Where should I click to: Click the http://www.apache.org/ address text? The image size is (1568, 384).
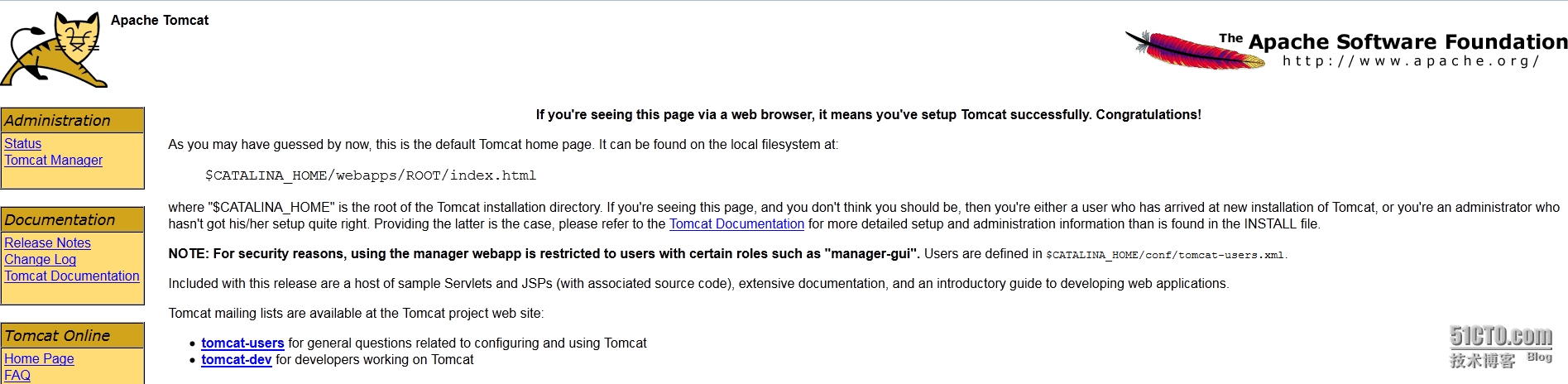[1410, 60]
